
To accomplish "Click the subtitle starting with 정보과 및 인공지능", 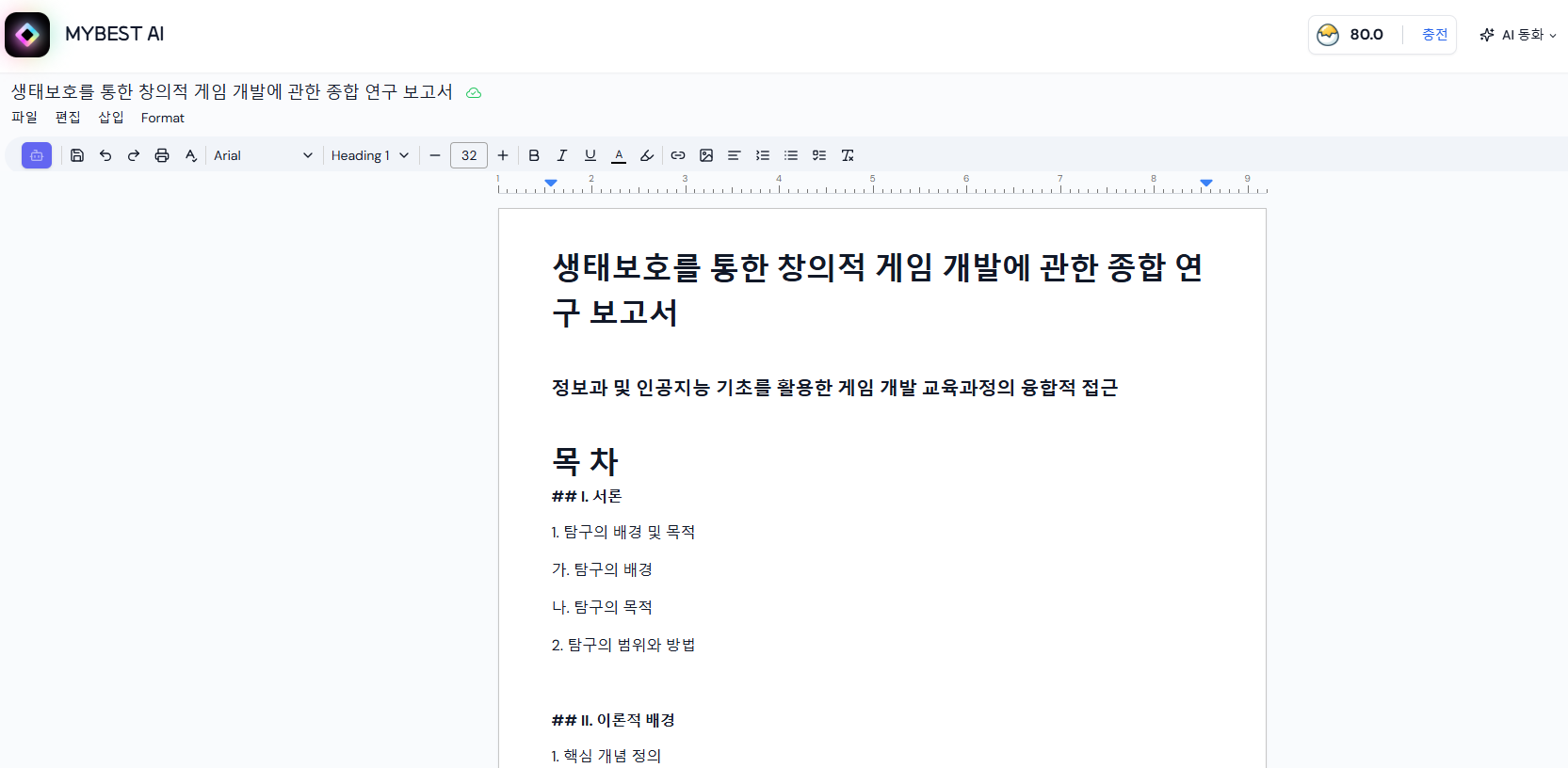I will [834, 388].
